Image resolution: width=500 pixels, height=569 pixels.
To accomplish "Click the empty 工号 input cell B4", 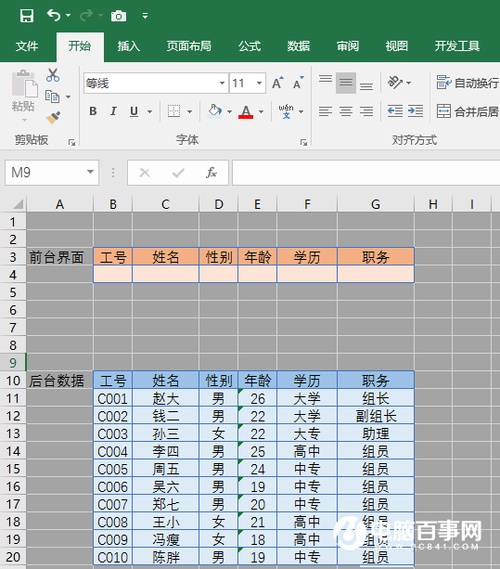I will click(113, 274).
